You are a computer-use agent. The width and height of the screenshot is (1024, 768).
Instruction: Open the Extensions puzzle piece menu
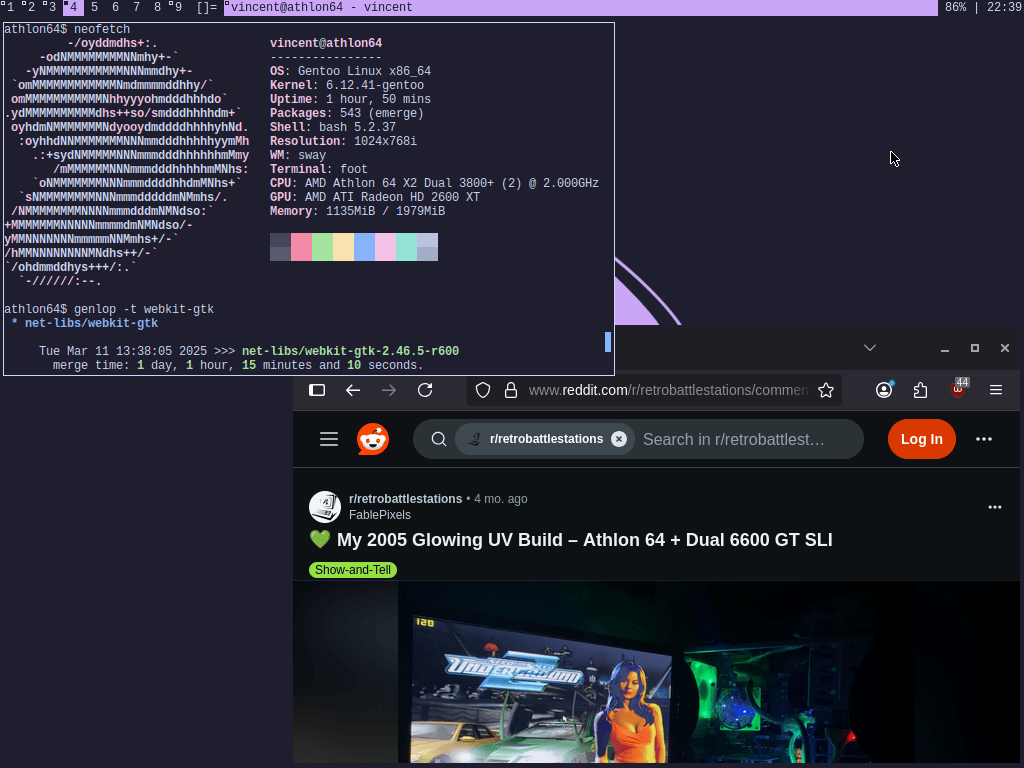click(x=921, y=390)
